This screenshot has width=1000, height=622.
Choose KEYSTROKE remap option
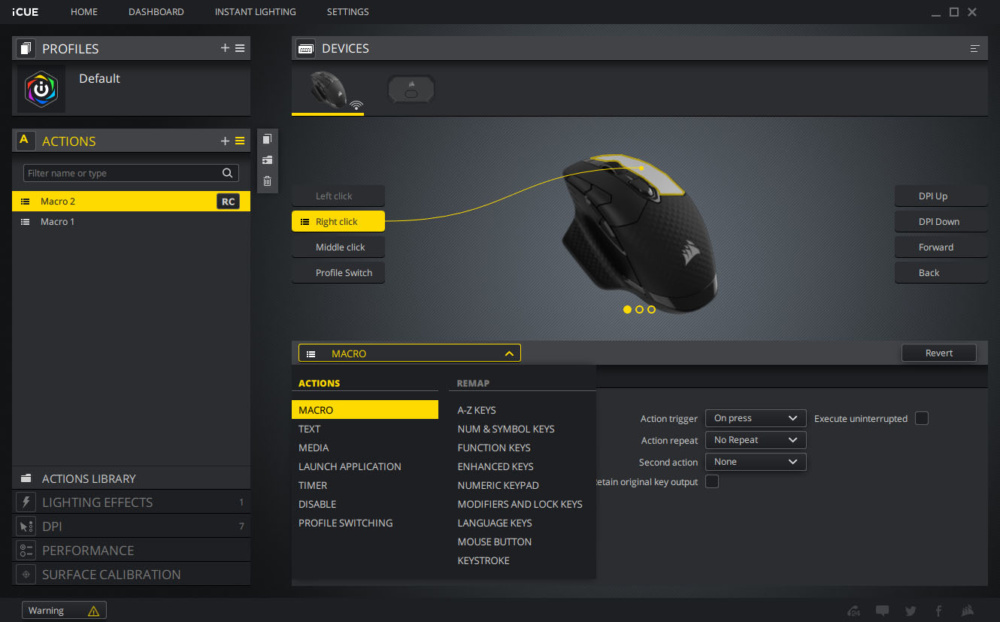tap(483, 560)
